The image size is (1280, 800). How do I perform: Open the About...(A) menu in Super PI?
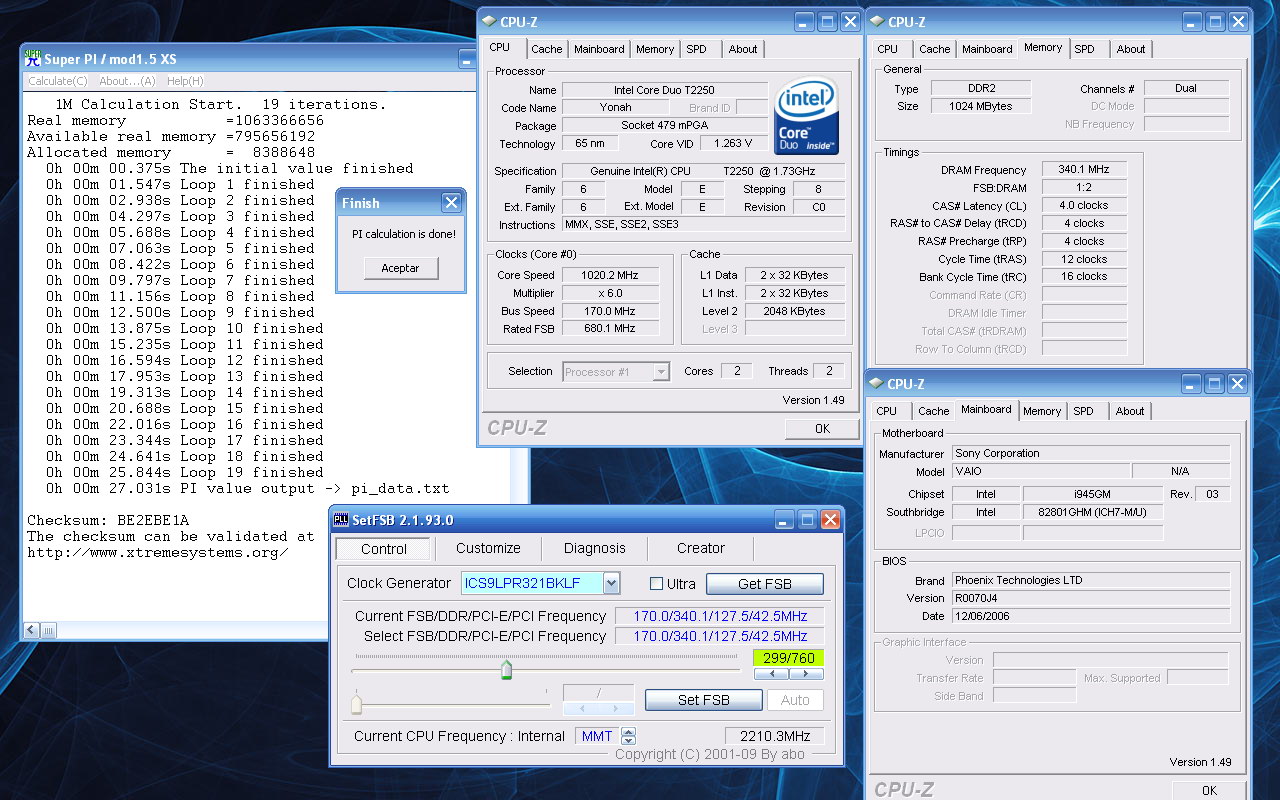[x=127, y=81]
